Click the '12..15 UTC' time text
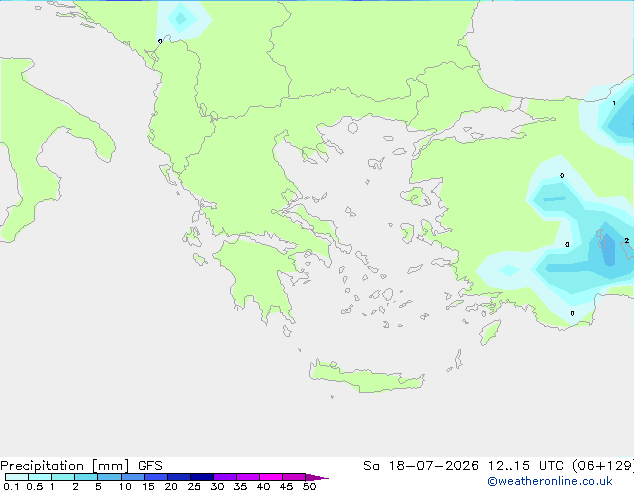This screenshot has width=634, height=490. [526, 466]
